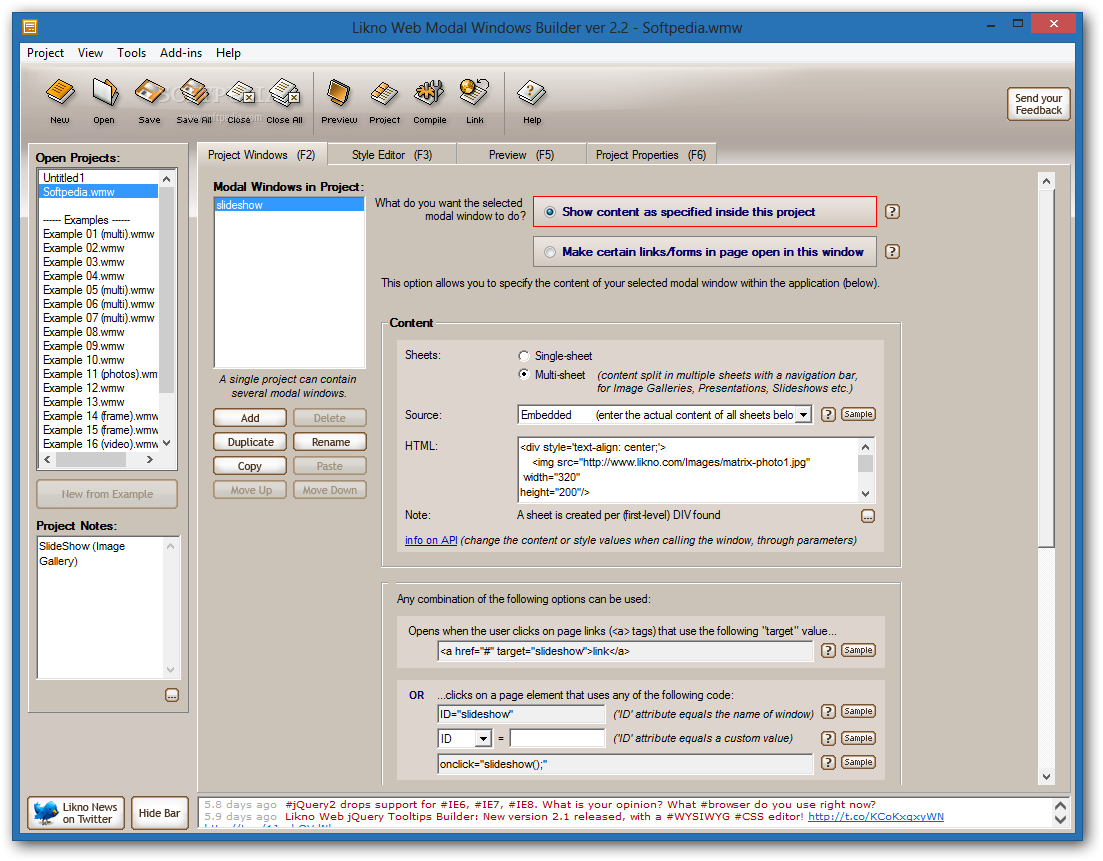Click Sample button for target link field

click(858, 650)
